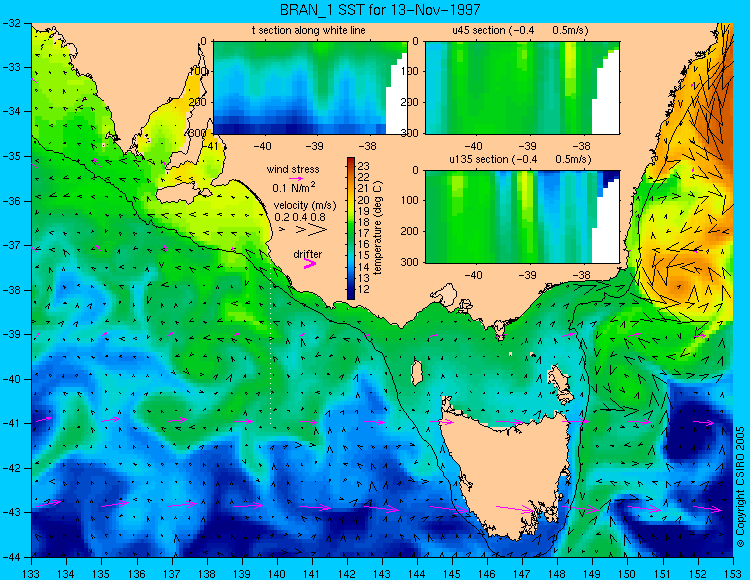Select the u135 section inset plot
The width and height of the screenshot is (750, 580).
pos(522,217)
